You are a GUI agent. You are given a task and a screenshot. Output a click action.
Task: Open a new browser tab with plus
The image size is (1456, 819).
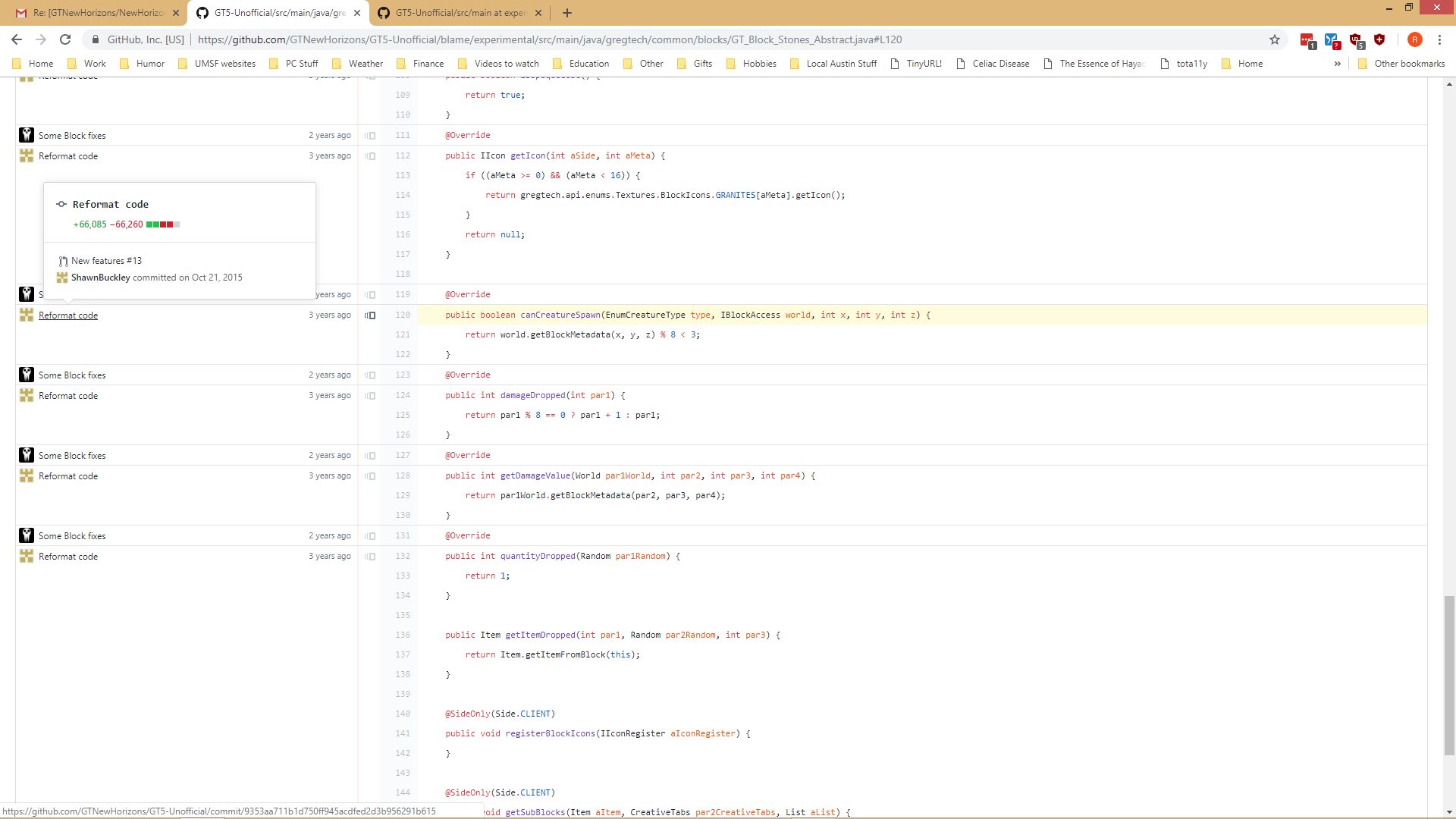[567, 13]
